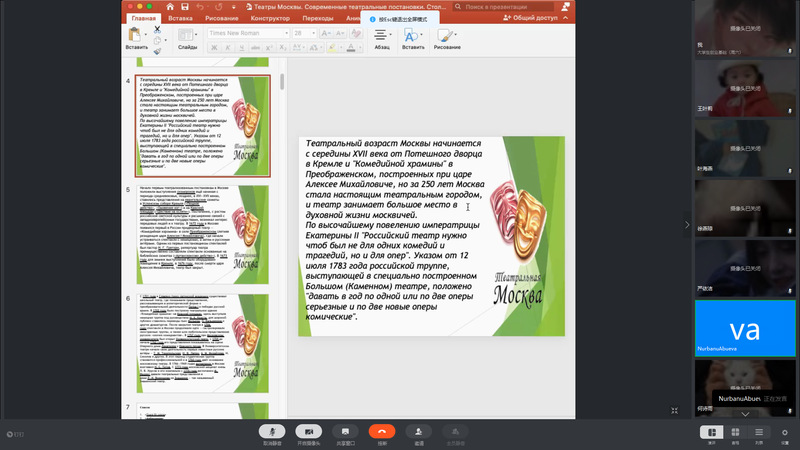
Task: Undo the last action in PowerPoint
Action: click(x=200, y=7)
